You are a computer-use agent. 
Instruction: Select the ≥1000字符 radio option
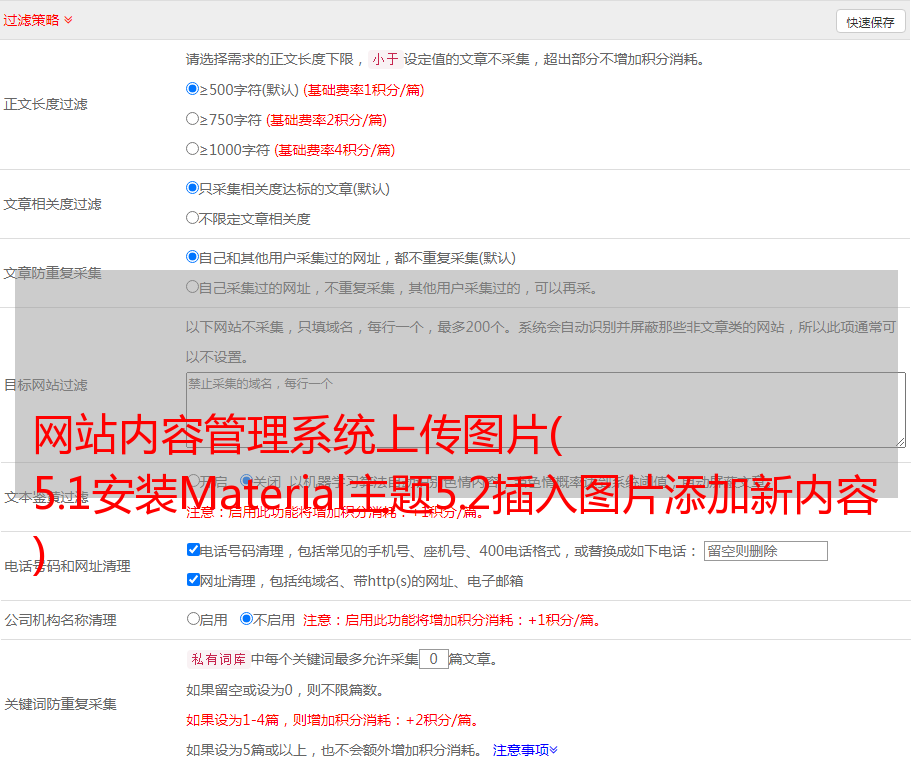(193, 149)
